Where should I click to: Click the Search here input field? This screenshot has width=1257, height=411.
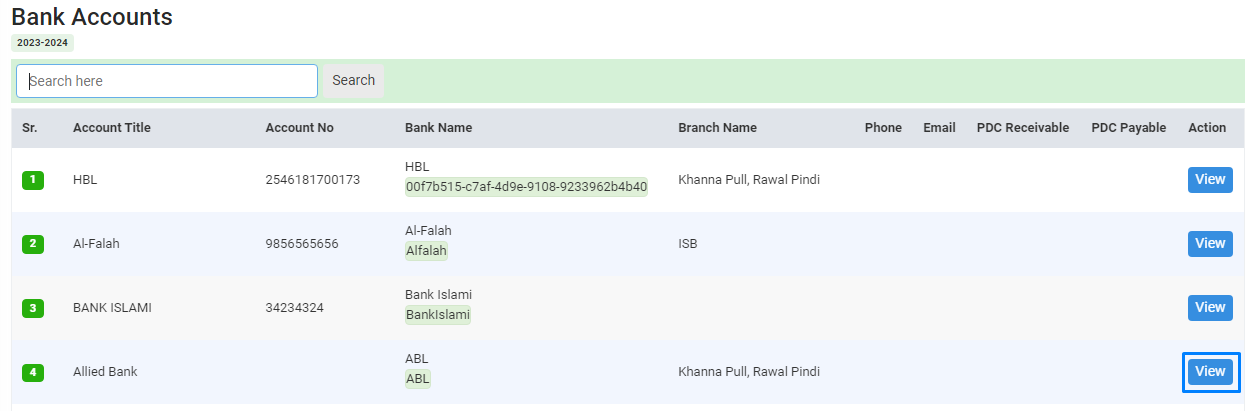(x=167, y=81)
